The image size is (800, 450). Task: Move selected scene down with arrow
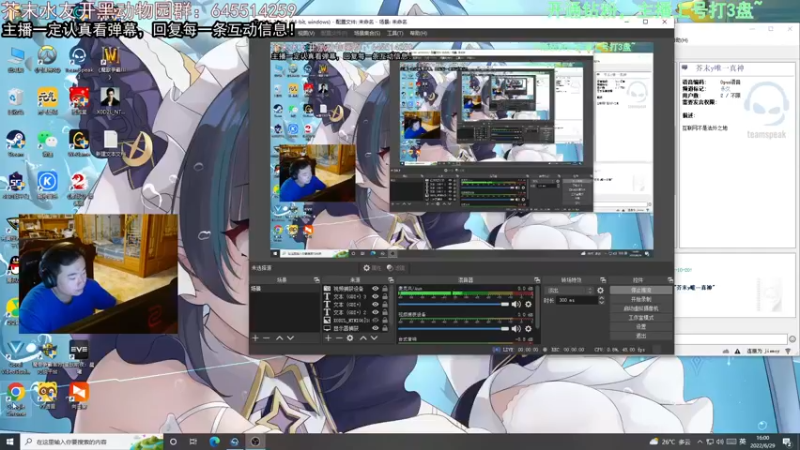(291, 338)
